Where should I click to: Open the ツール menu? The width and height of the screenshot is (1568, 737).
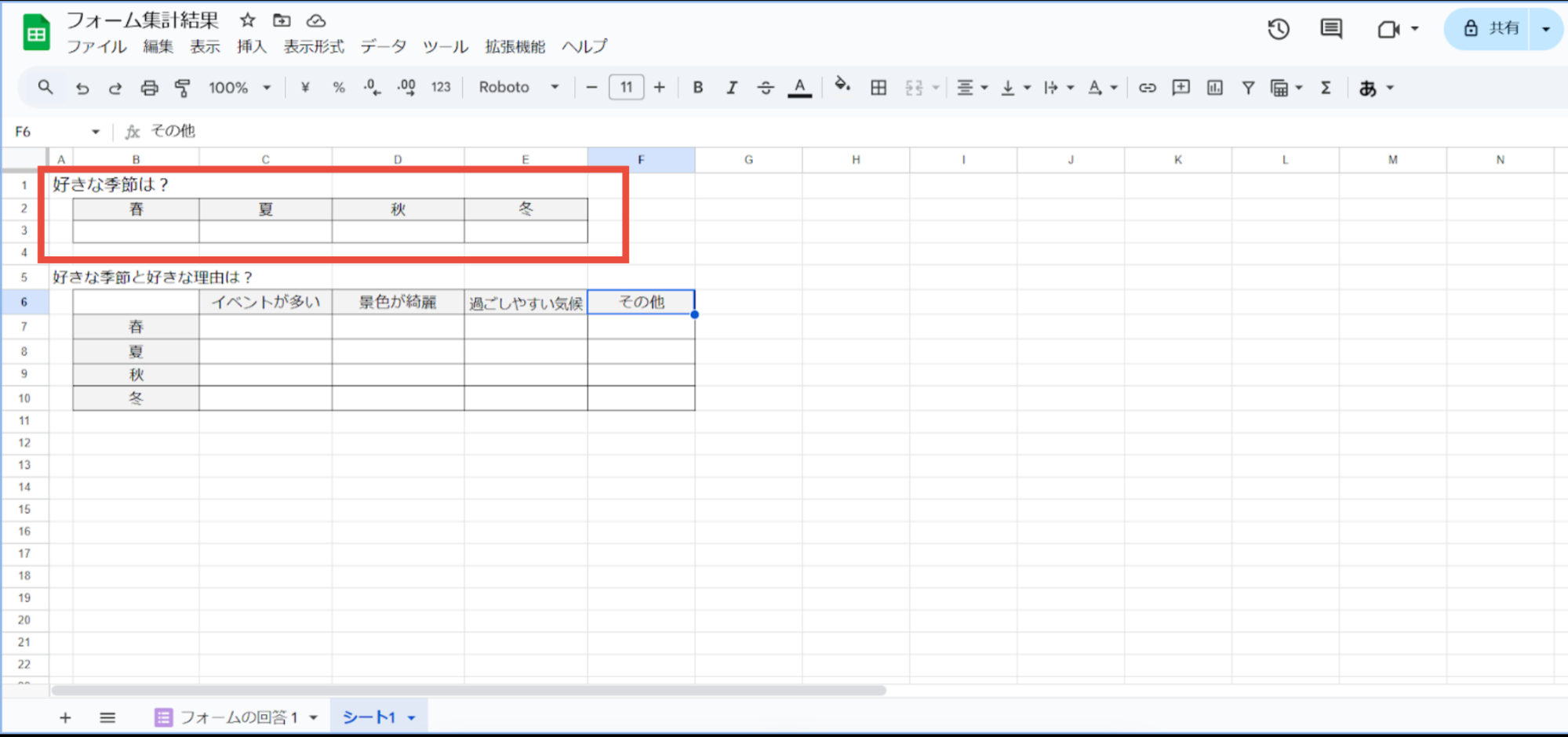(446, 47)
